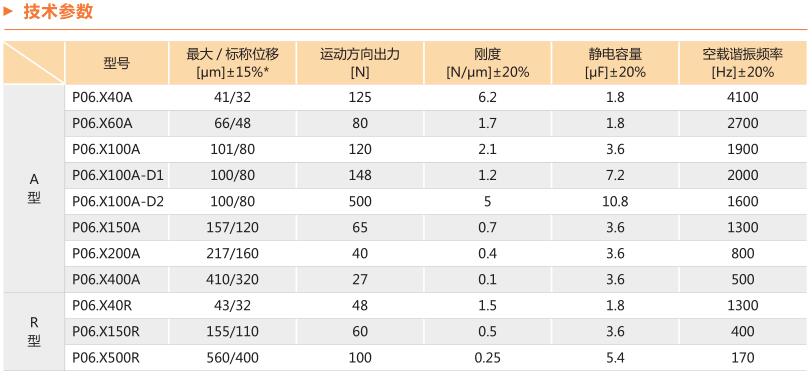Click the orange triangle beside 技术参数
The image size is (812, 378).
pos(8,11)
